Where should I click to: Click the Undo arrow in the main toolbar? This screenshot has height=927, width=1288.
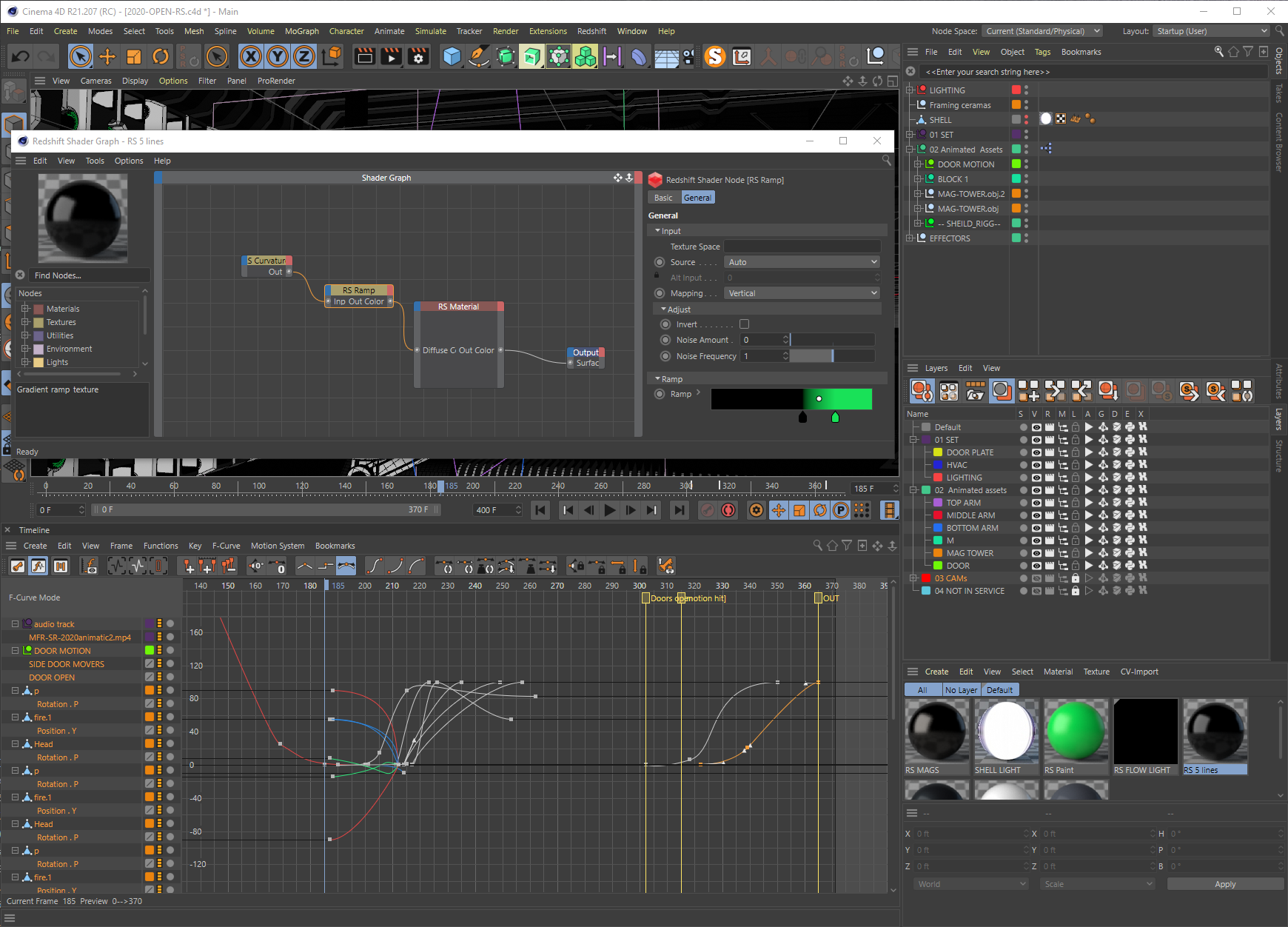(21, 56)
